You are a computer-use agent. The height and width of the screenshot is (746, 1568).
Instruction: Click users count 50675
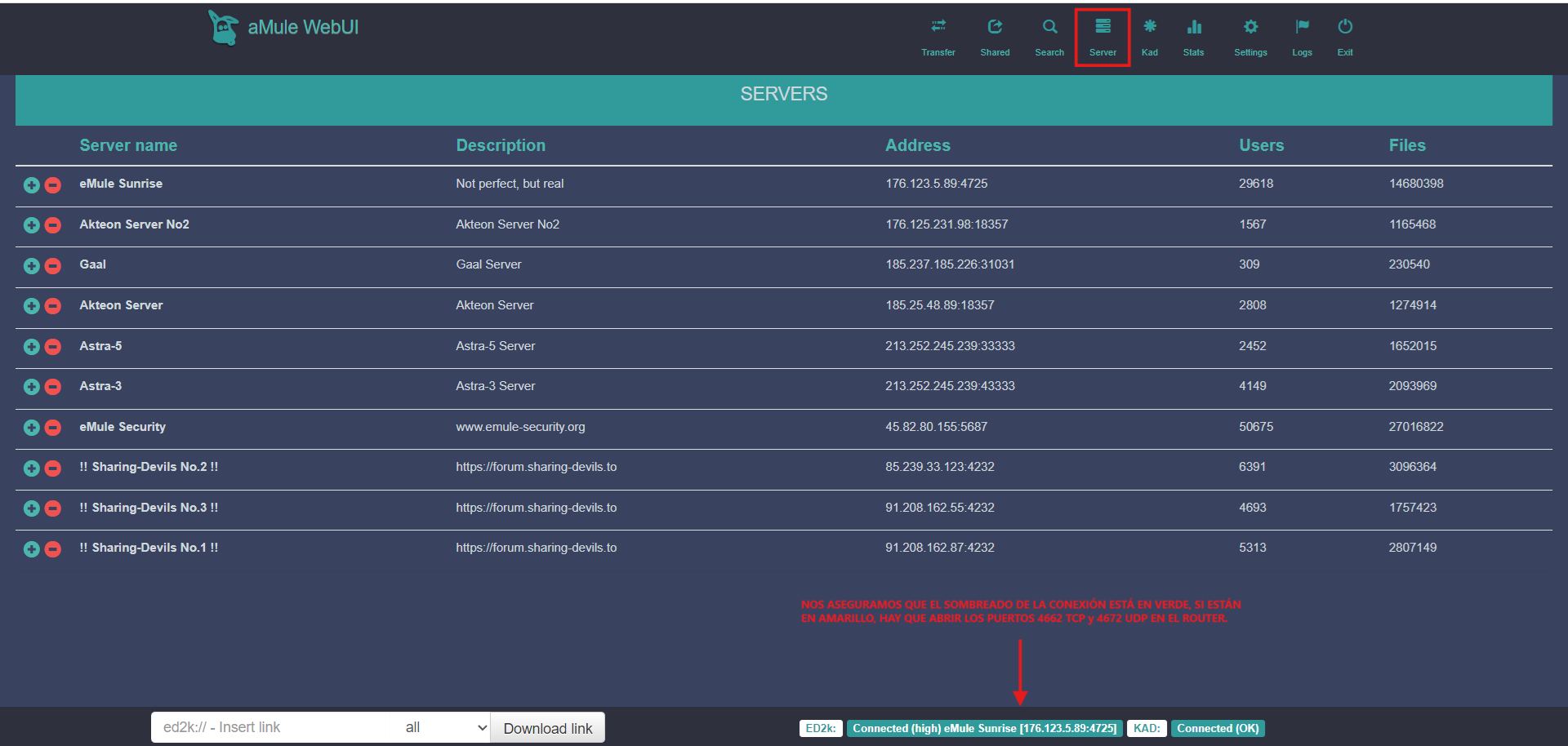[1256, 427]
